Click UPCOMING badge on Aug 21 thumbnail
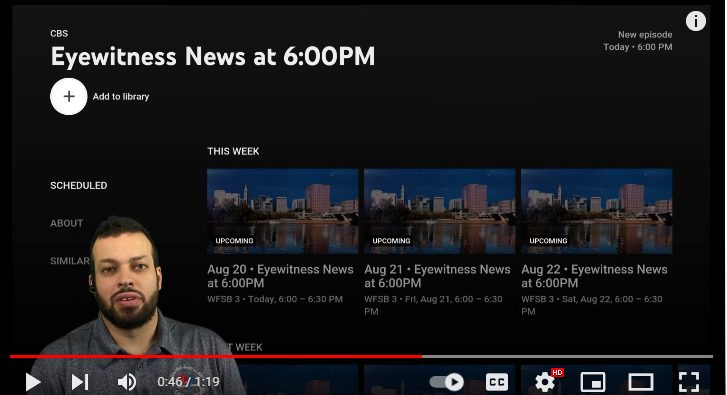Screen dimensions: 727x395 point(391,241)
